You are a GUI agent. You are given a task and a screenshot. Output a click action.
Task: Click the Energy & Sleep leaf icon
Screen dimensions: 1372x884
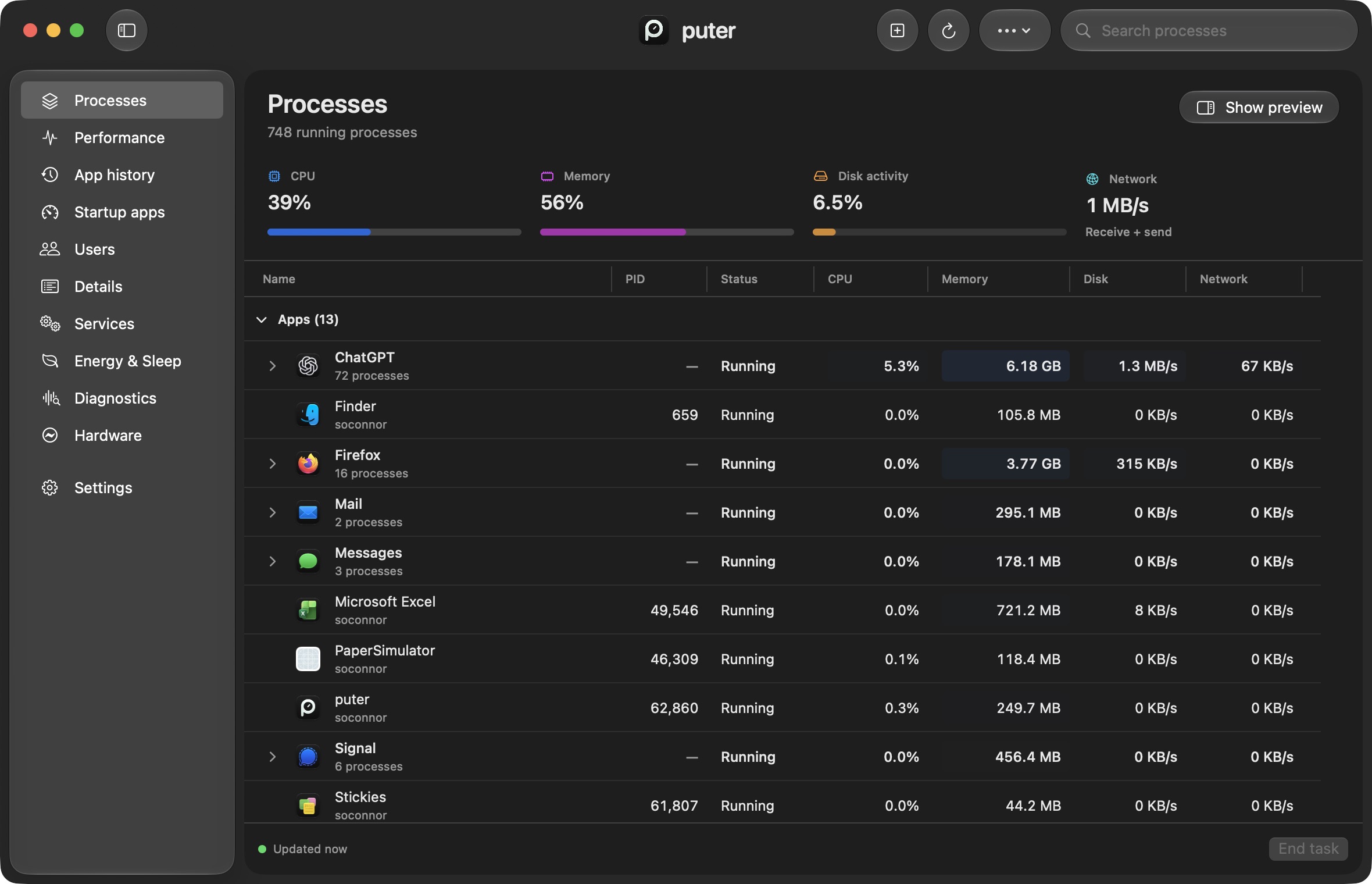click(50, 361)
